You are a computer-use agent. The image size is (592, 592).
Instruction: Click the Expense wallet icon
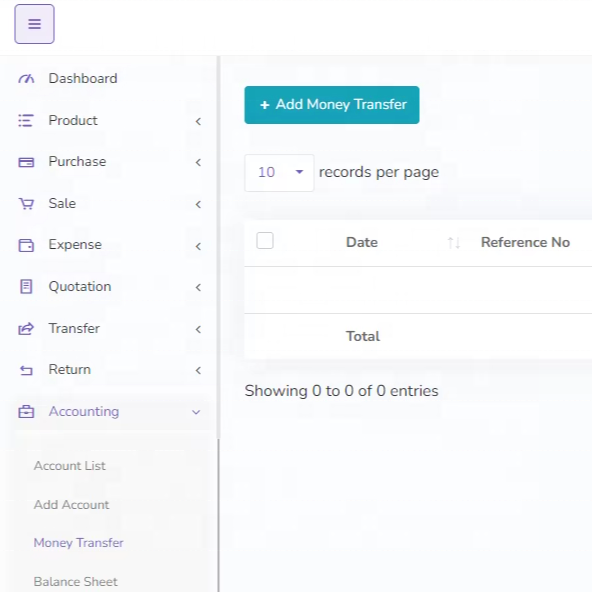tap(26, 245)
